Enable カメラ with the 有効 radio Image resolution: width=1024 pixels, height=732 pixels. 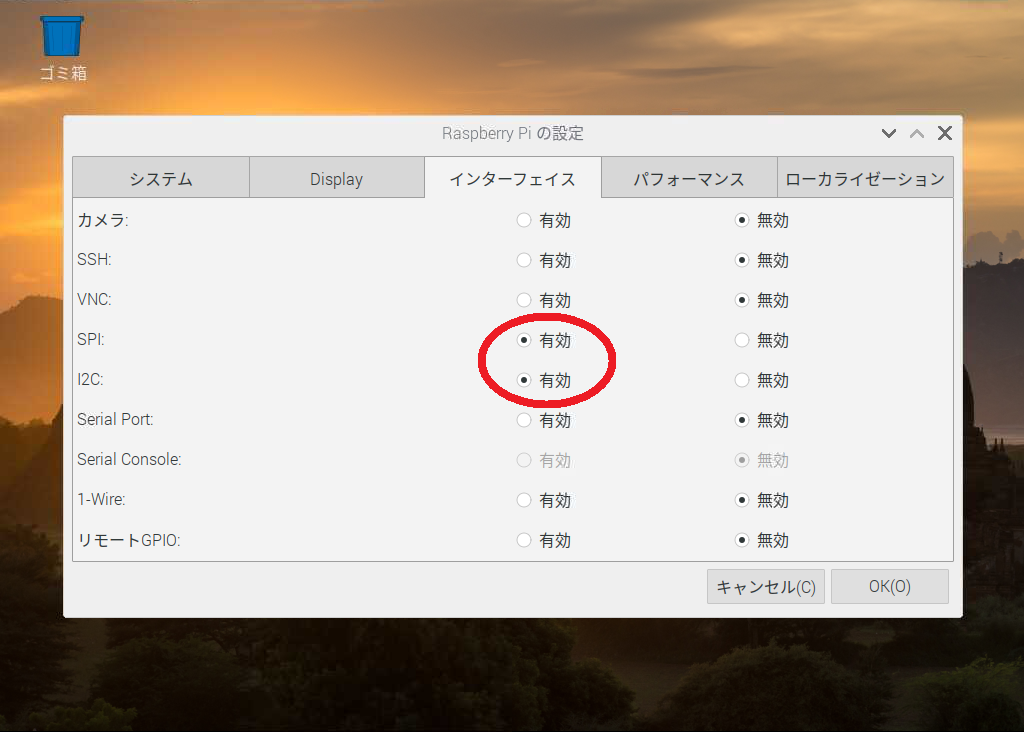click(x=524, y=221)
